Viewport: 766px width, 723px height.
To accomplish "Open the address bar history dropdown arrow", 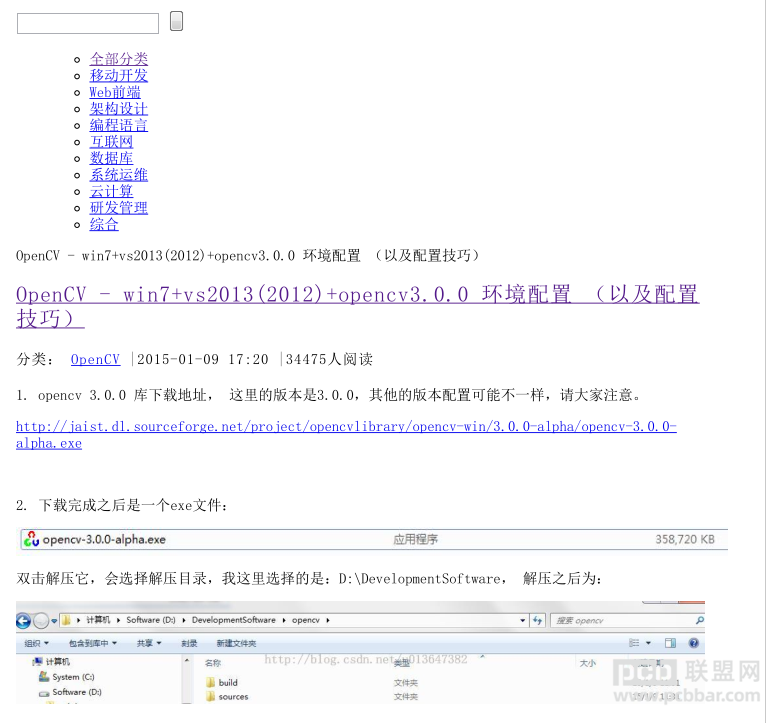I will [523, 620].
